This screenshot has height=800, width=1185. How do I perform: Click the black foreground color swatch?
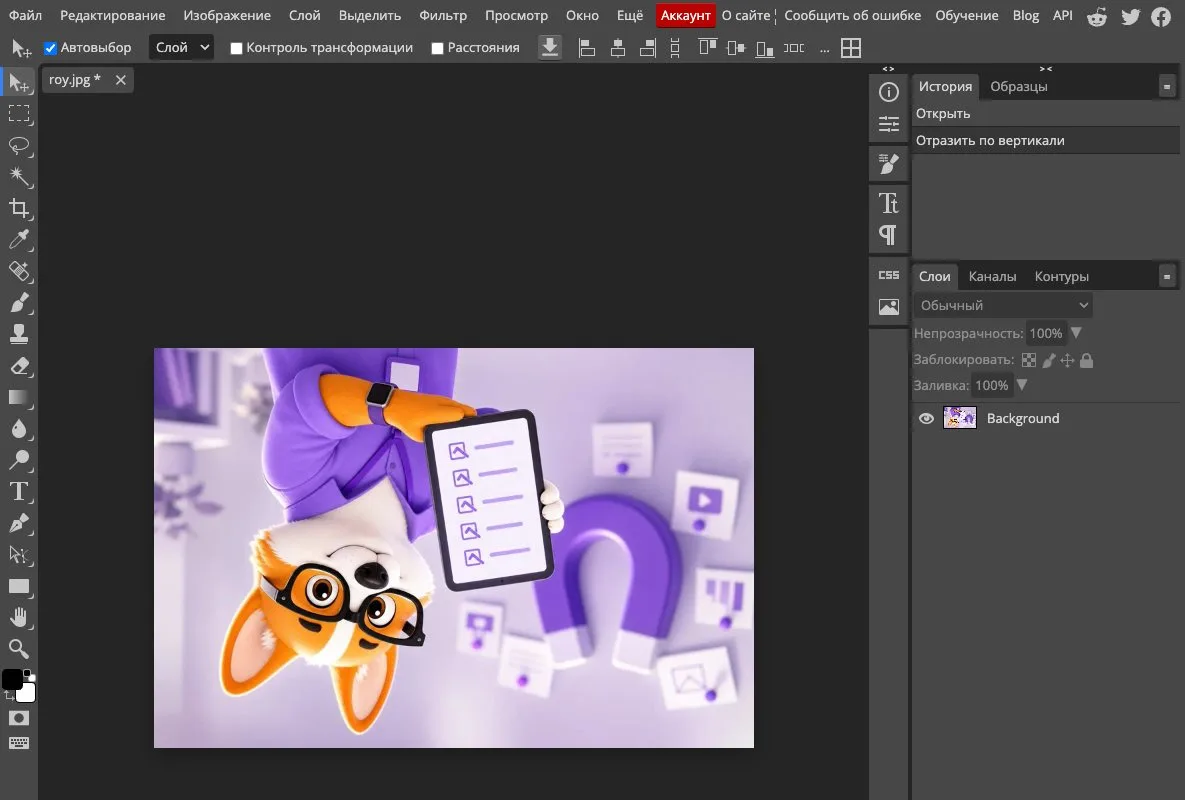click(x=12, y=679)
